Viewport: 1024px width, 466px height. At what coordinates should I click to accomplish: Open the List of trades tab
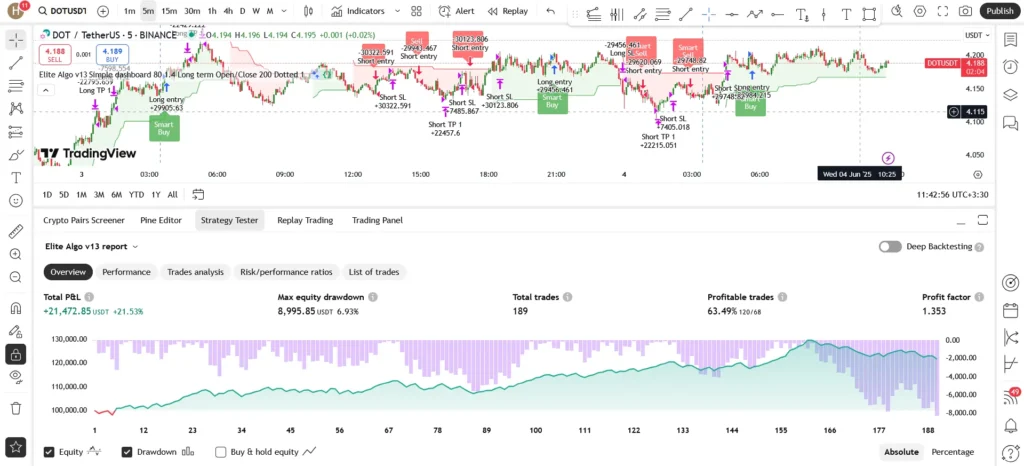pos(374,272)
